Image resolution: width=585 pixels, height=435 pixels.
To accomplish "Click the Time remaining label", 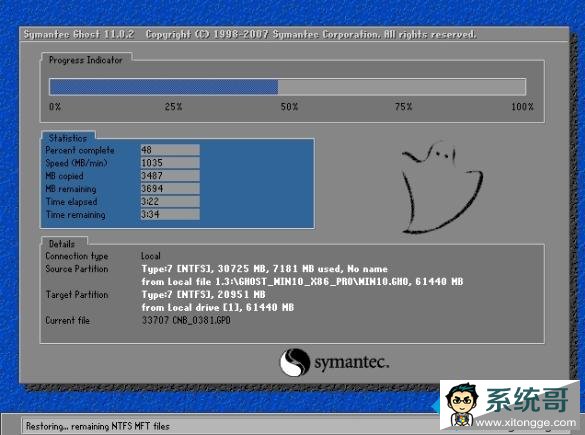I will [76, 215].
